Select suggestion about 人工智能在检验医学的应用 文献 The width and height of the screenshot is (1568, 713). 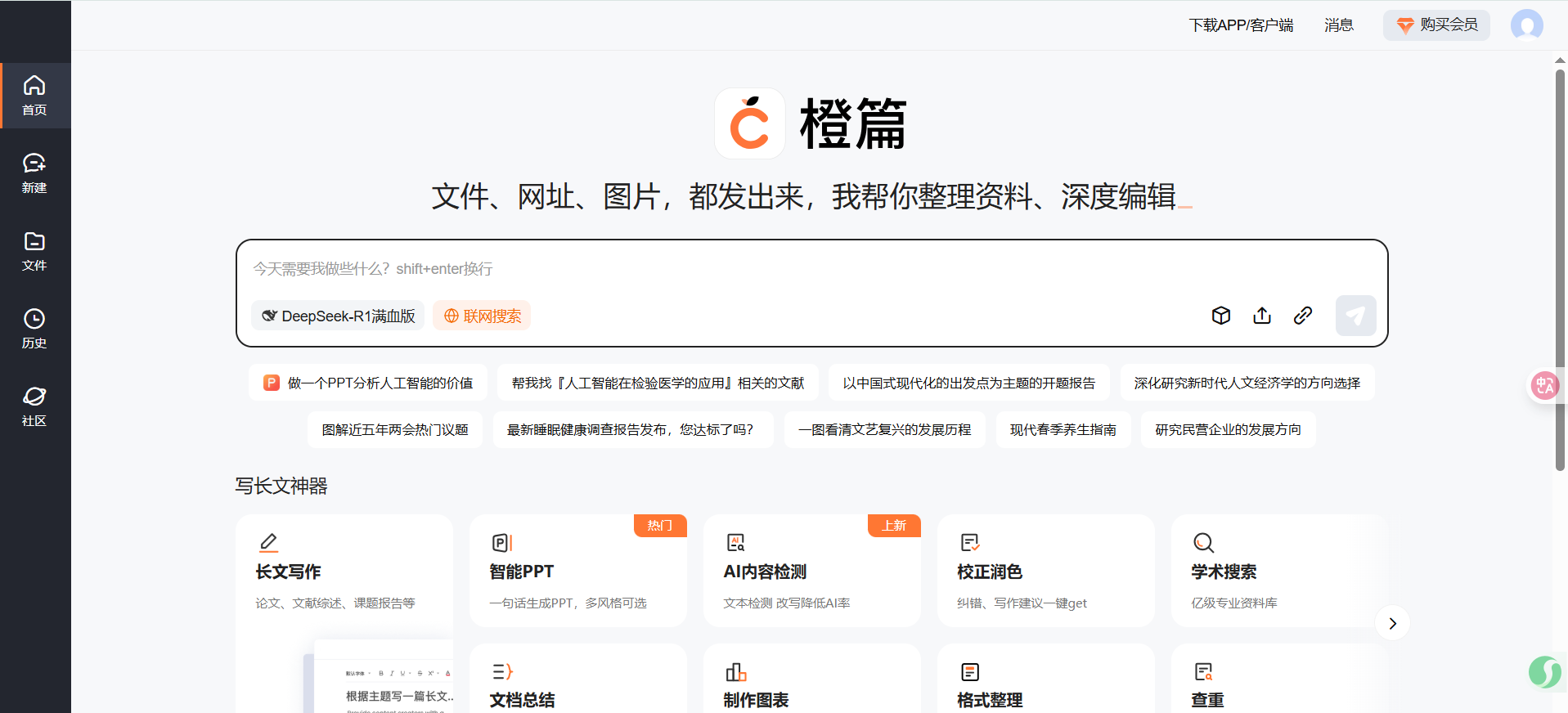point(658,383)
